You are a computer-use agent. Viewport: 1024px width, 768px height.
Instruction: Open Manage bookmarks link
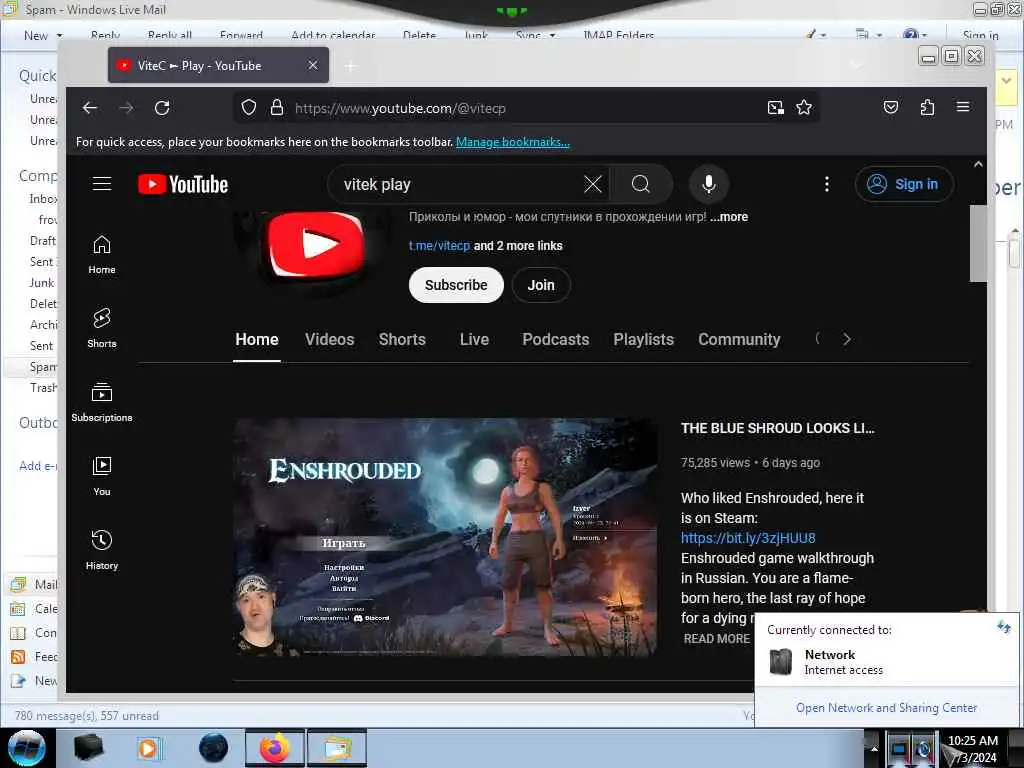coord(513,142)
